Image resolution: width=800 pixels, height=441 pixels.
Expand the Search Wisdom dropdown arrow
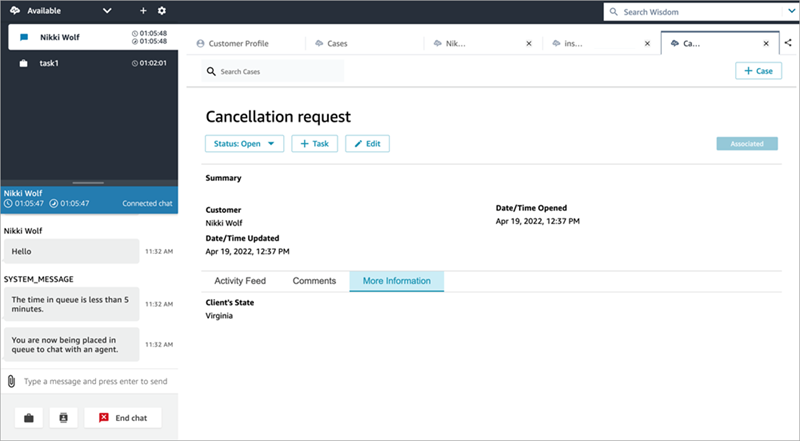789,12
